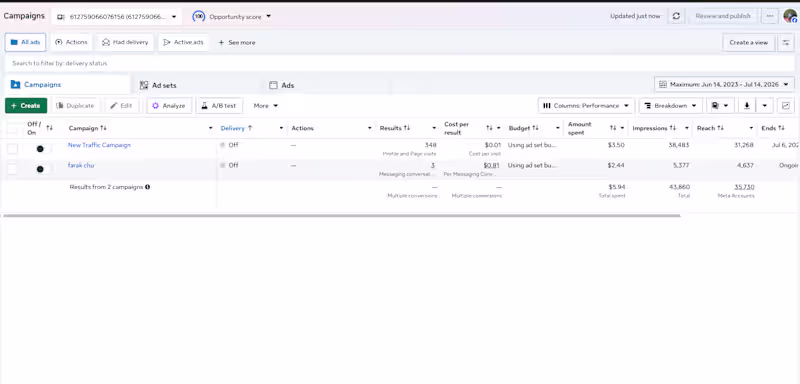
Task: Click See more views
Action: point(237,42)
